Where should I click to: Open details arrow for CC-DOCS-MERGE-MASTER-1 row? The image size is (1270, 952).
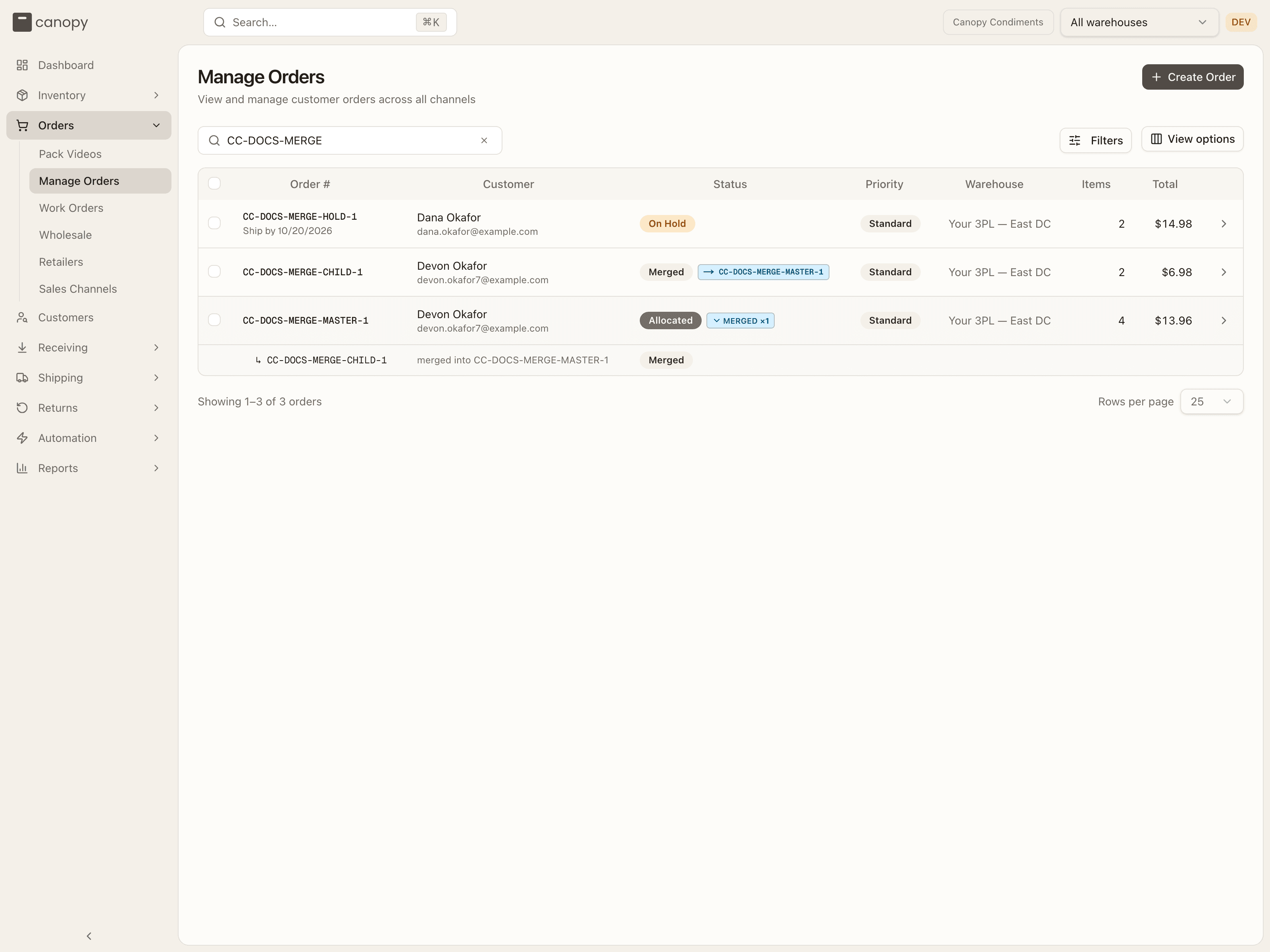coord(1224,320)
